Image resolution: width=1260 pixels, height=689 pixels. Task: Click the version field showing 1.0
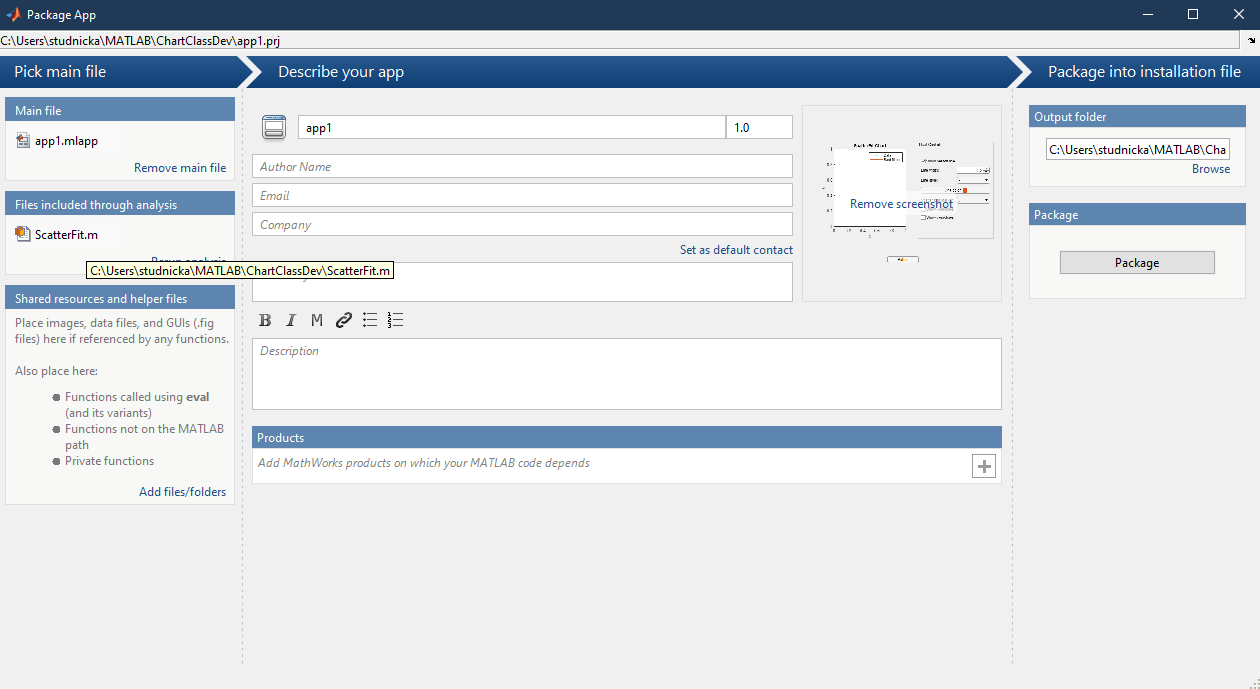click(759, 127)
